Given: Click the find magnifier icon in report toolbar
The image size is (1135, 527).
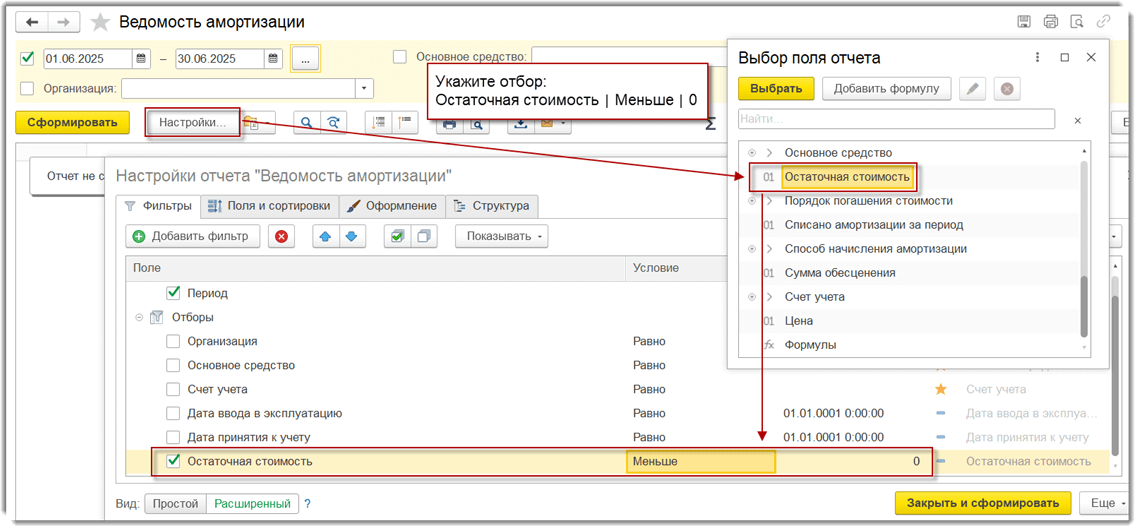Looking at the screenshot, I should click(x=306, y=123).
